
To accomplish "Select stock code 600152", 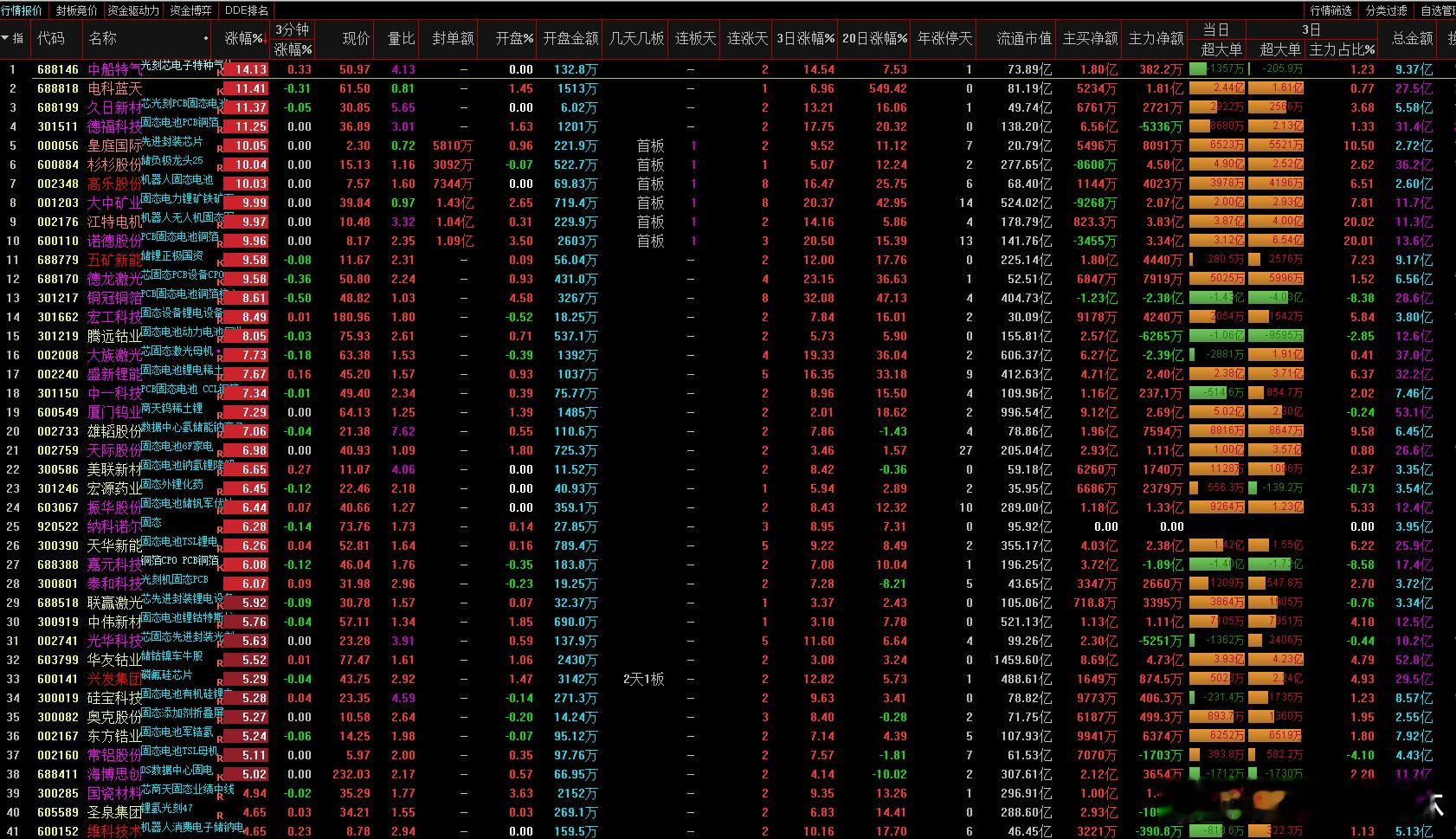I will tap(58, 831).
